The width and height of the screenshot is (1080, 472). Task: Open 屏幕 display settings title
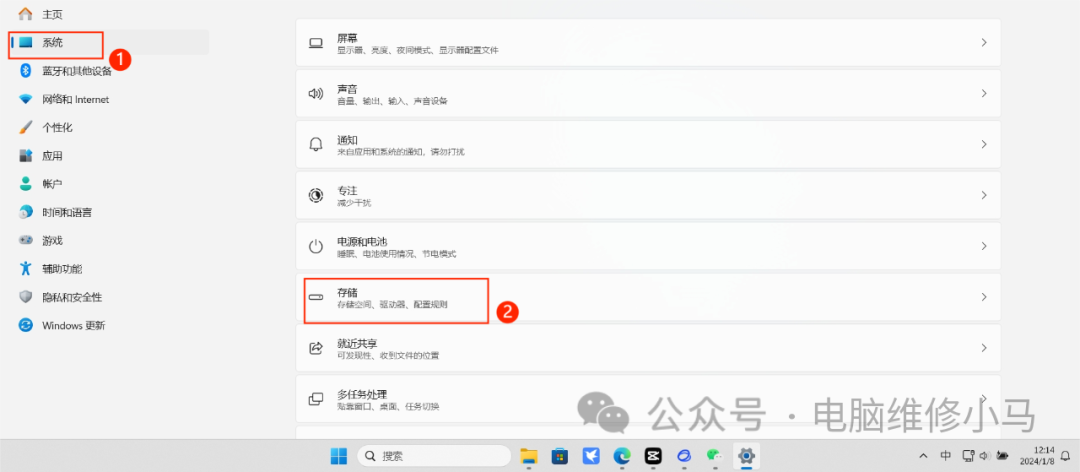[347, 38]
